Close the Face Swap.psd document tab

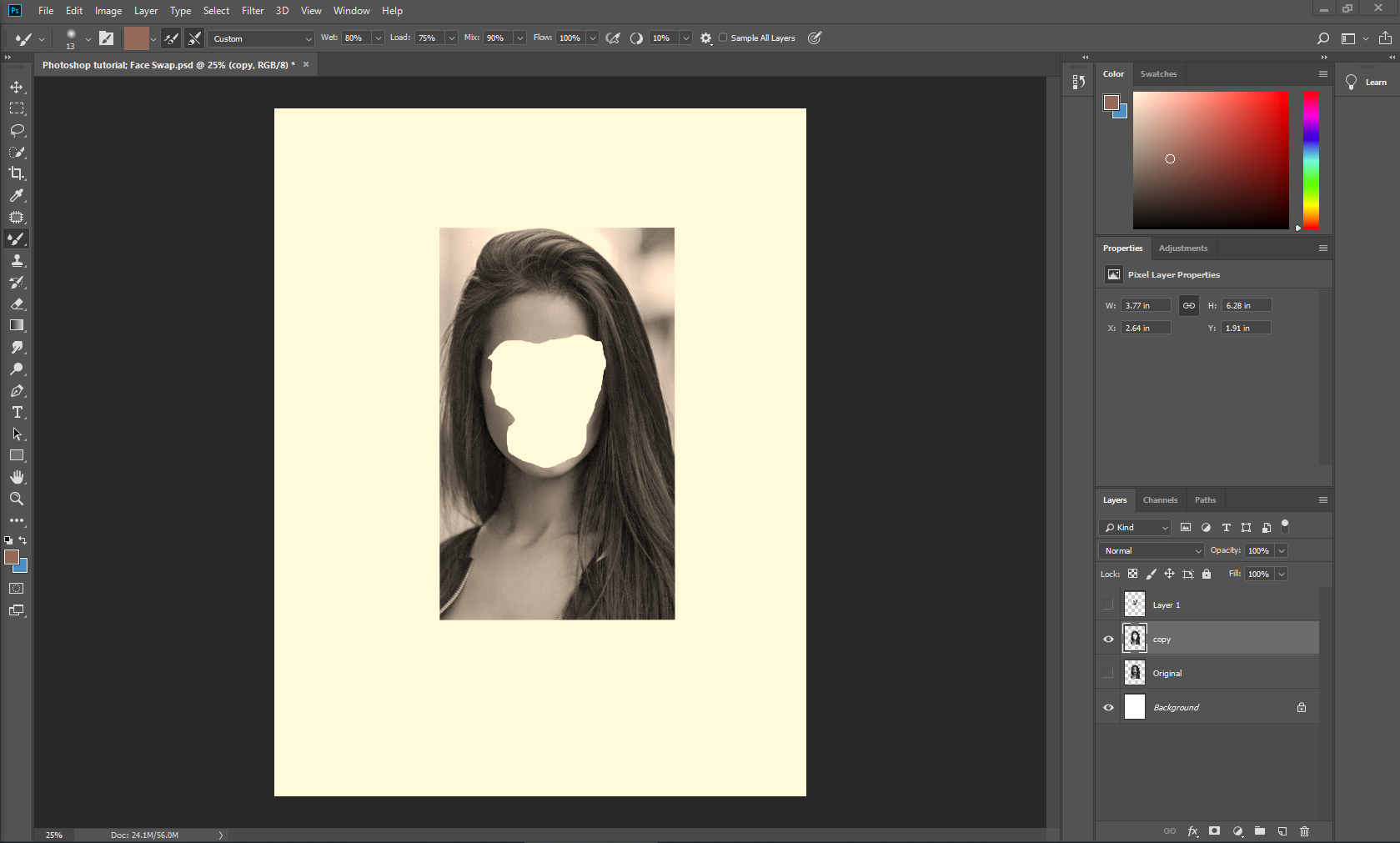click(306, 64)
